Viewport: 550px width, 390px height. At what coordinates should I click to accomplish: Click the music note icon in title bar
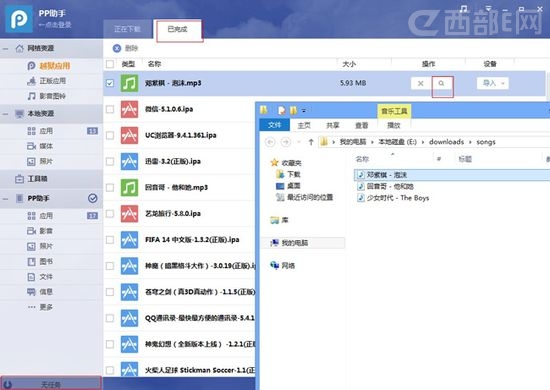464,8
